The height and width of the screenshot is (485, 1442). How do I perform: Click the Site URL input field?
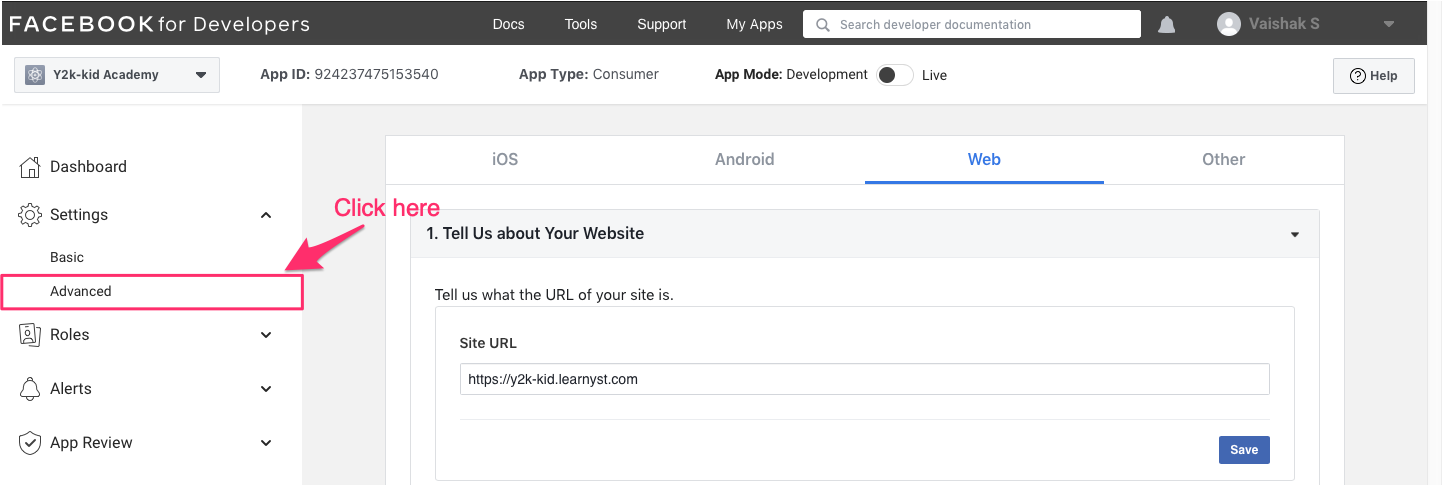(x=865, y=379)
